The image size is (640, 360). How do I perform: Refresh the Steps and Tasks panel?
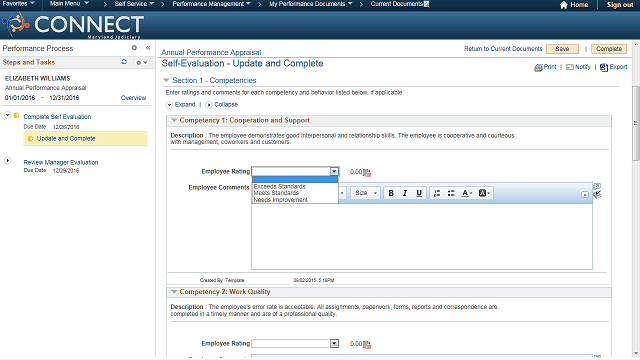[124, 62]
